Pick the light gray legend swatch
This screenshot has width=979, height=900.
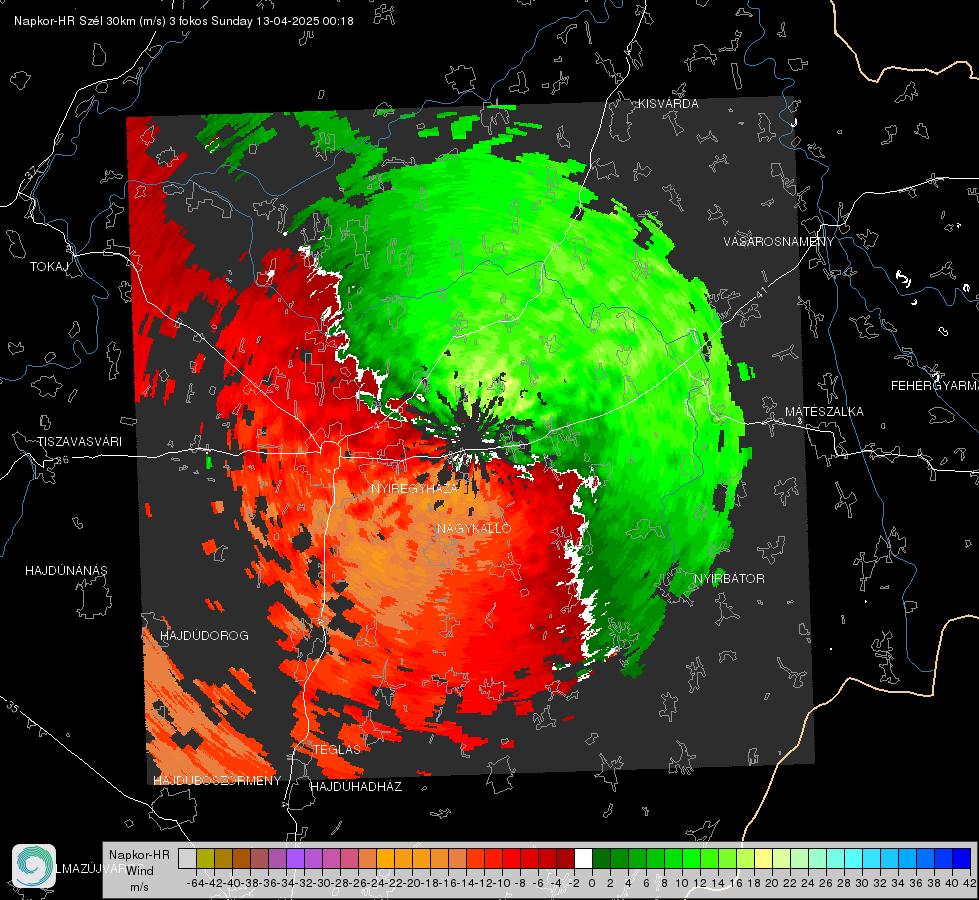(x=187, y=858)
